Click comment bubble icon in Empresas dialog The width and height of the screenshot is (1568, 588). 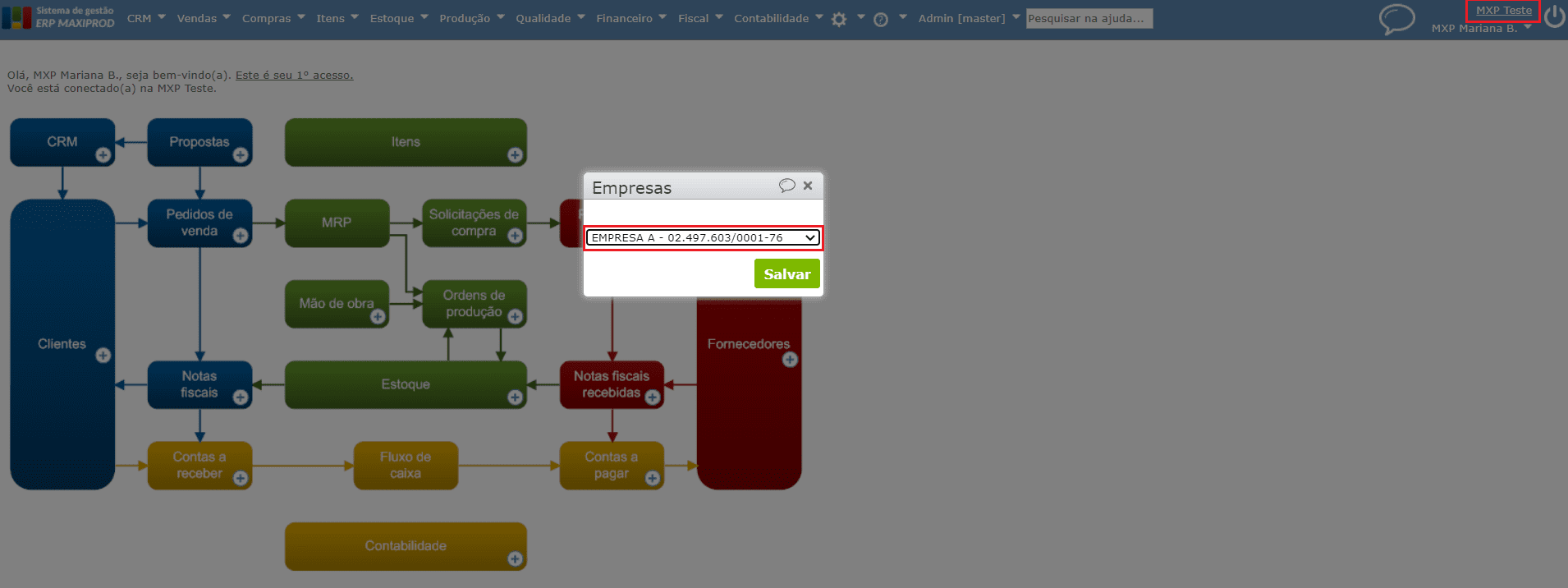(786, 186)
